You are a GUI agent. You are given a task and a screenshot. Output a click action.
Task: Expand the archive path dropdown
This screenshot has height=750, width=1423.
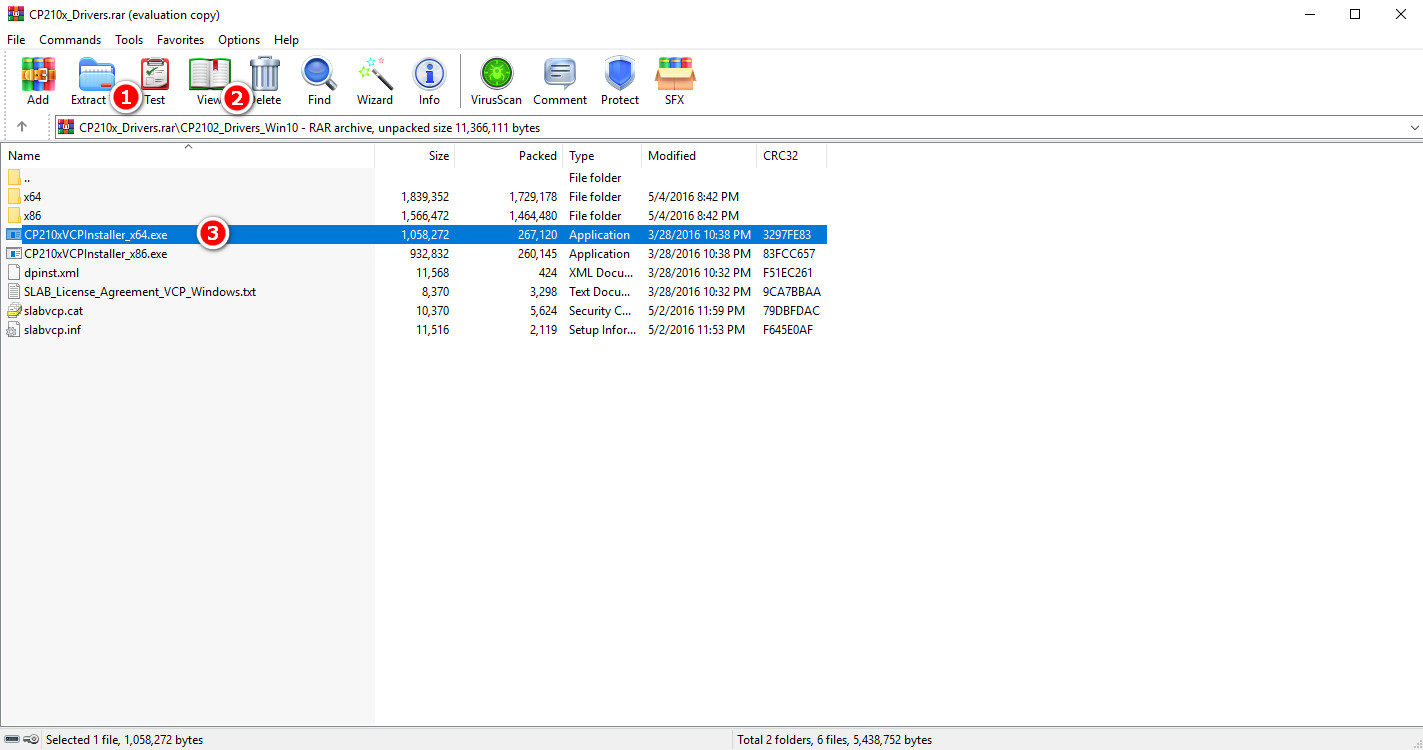tap(1414, 128)
